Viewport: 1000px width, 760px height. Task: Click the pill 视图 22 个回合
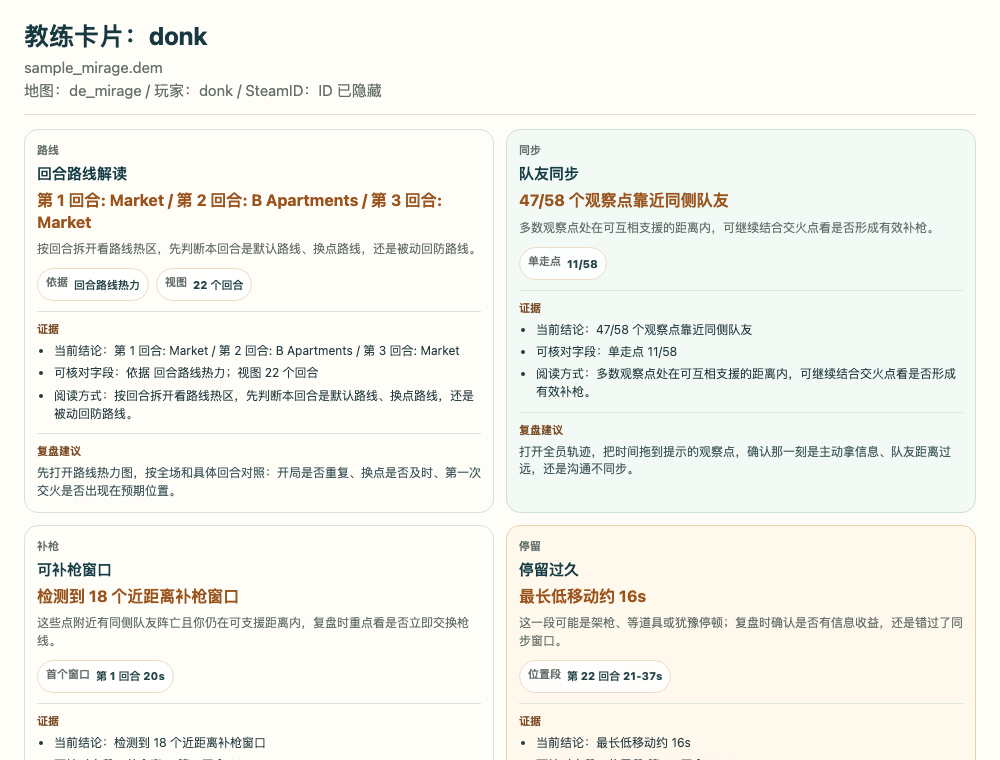point(204,284)
